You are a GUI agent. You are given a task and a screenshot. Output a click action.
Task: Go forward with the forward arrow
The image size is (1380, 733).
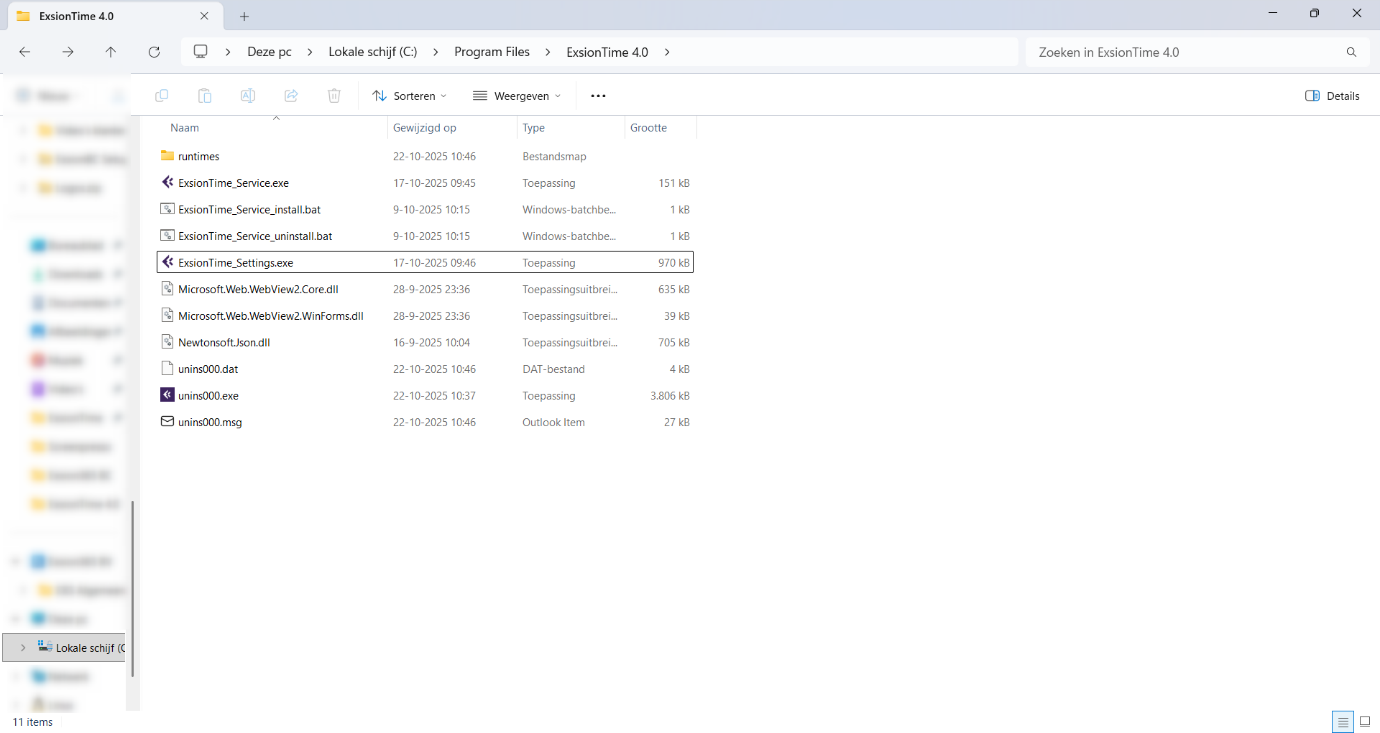click(x=68, y=52)
